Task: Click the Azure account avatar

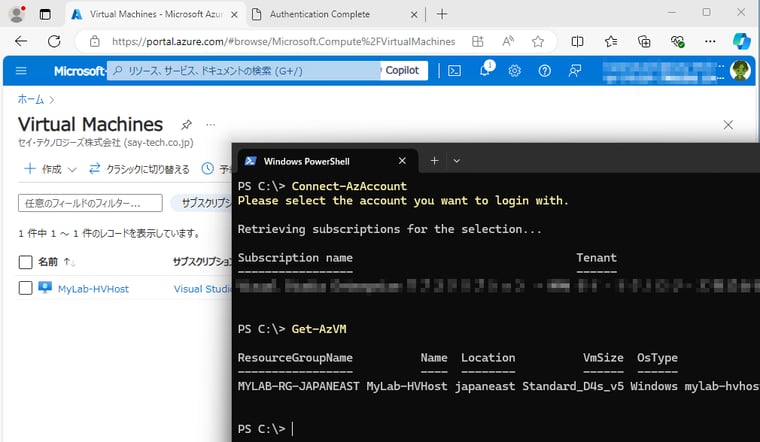Action: point(740,71)
